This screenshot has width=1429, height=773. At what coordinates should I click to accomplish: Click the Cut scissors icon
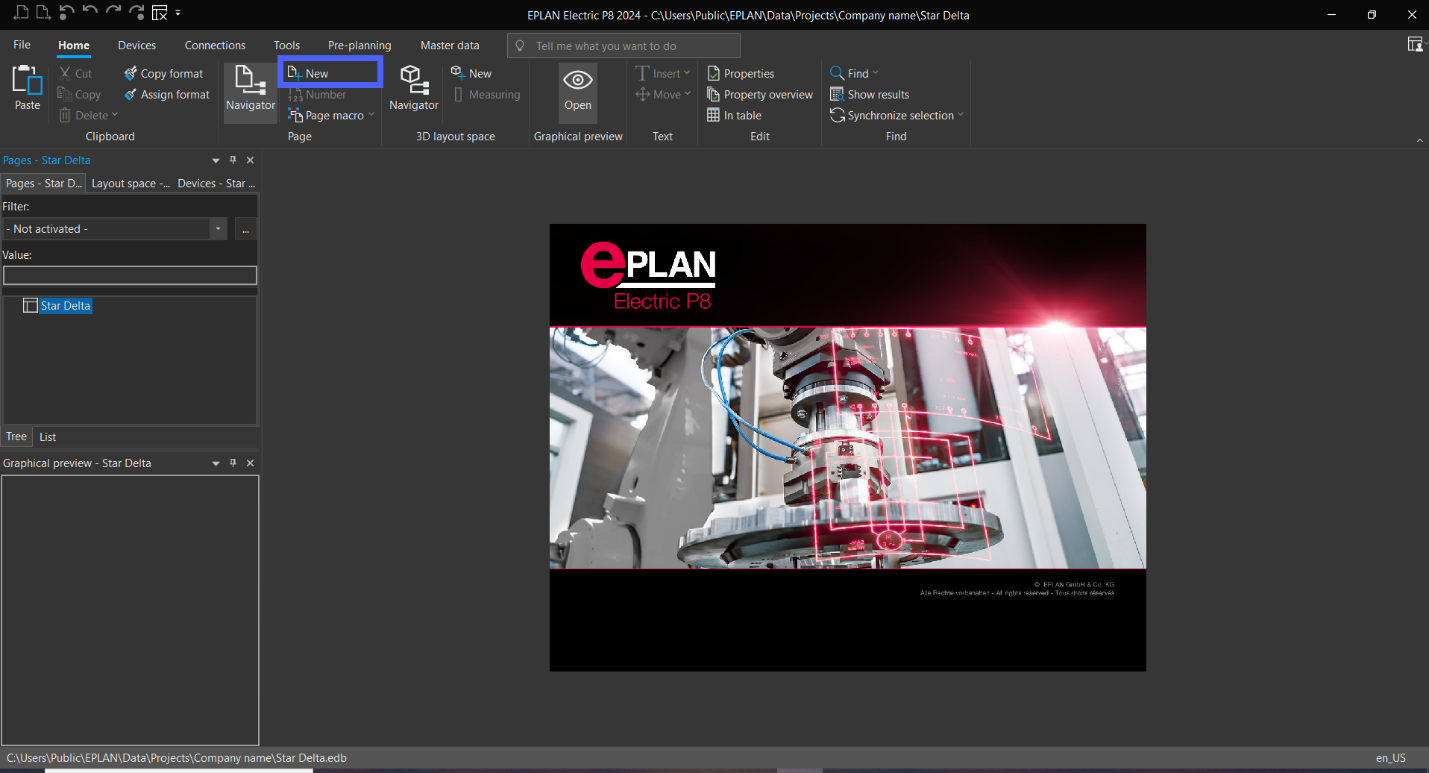65,73
